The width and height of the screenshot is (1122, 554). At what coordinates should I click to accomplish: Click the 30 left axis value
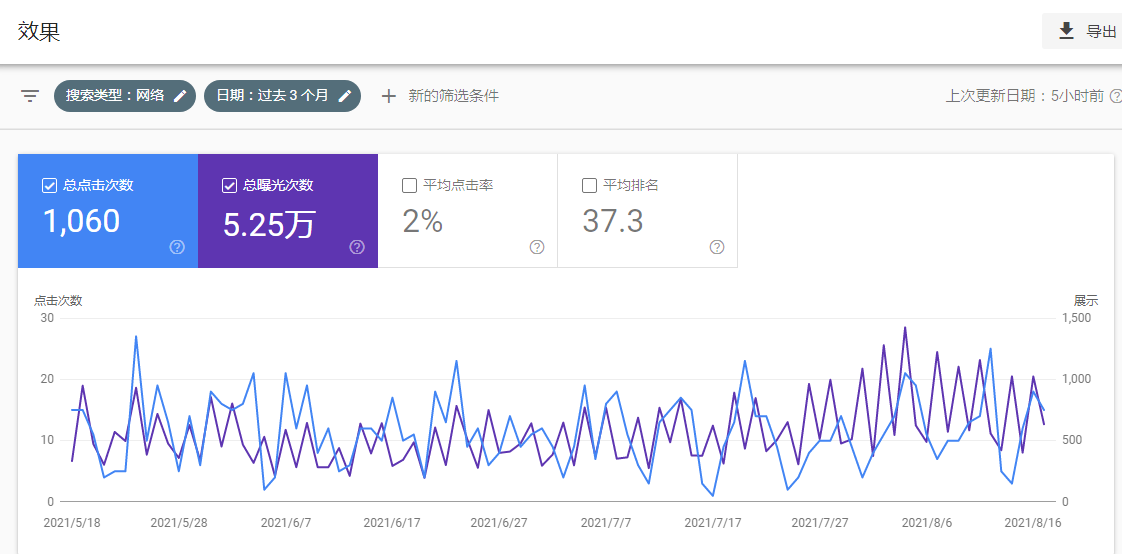[x=47, y=317]
